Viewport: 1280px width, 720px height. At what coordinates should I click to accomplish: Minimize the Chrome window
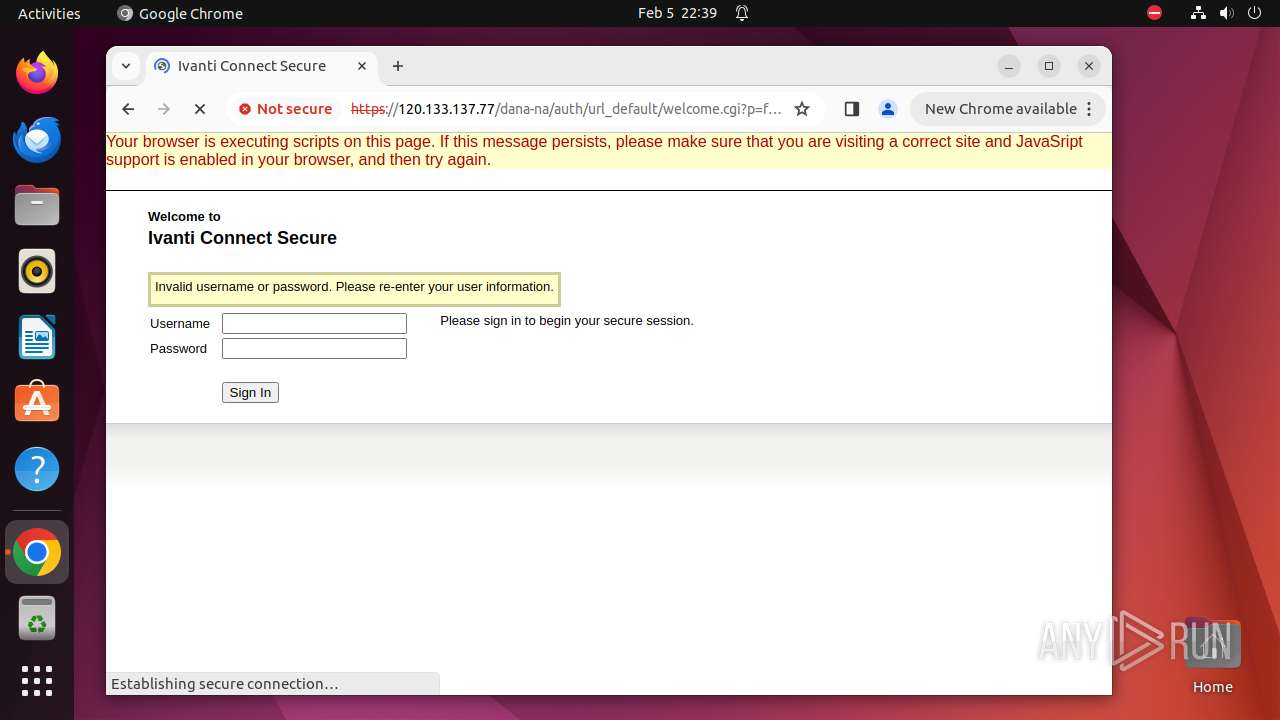(1009, 66)
